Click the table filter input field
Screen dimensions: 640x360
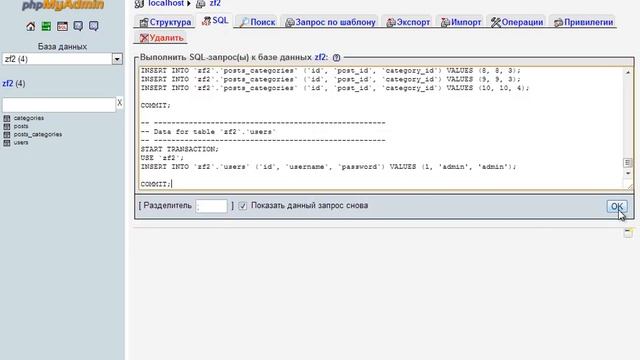[x=59, y=105]
